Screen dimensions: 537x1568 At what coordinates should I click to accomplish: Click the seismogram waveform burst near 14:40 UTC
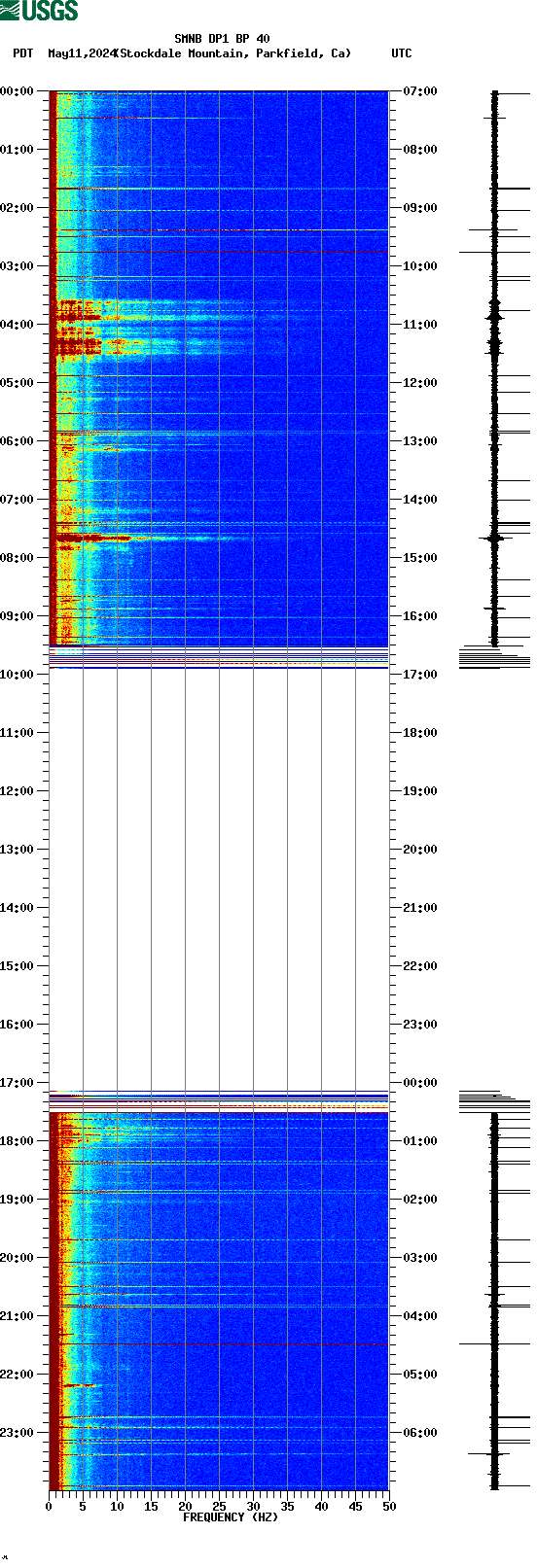tap(494, 538)
